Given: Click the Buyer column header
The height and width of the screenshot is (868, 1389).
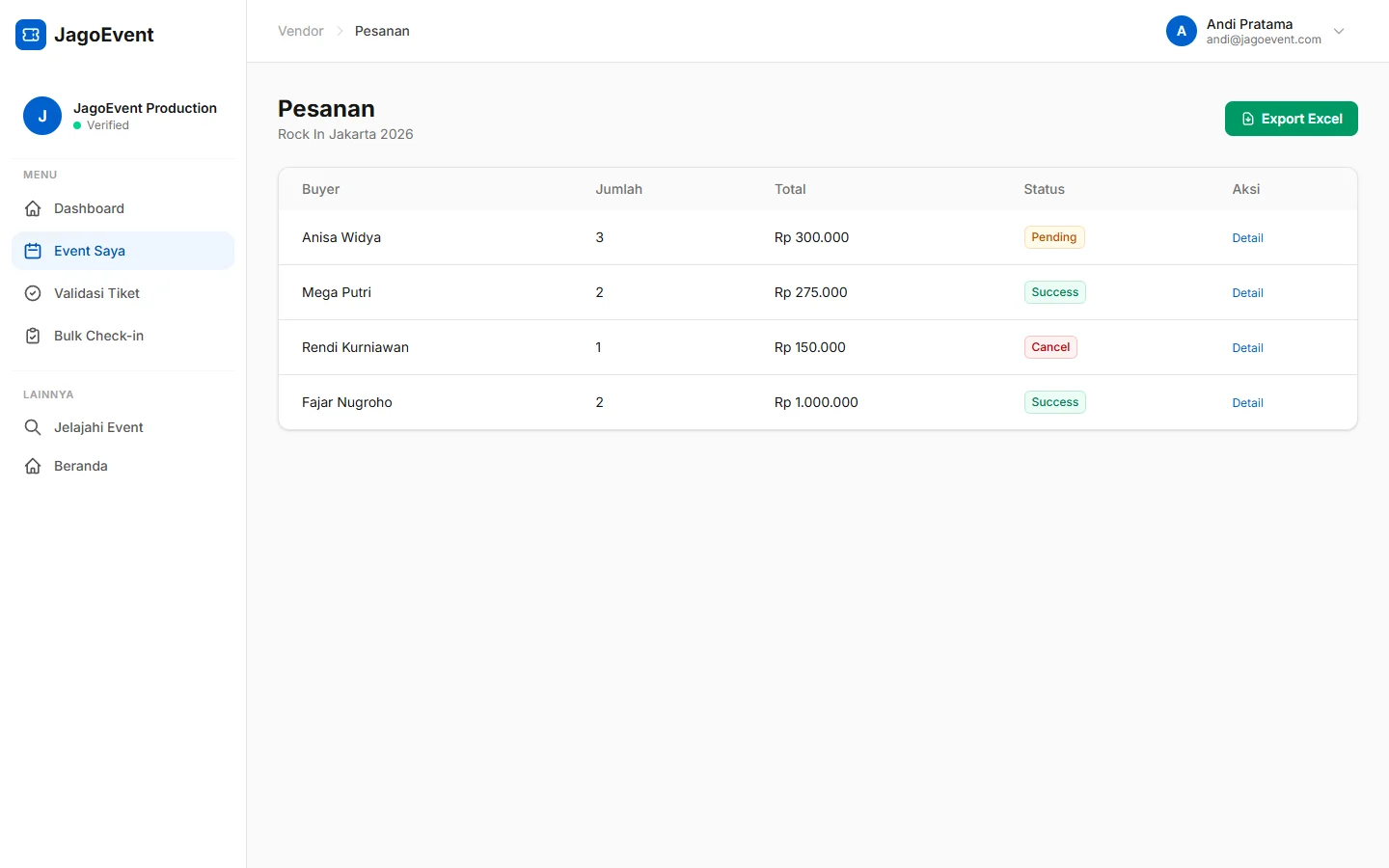Looking at the screenshot, I should click(x=321, y=189).
